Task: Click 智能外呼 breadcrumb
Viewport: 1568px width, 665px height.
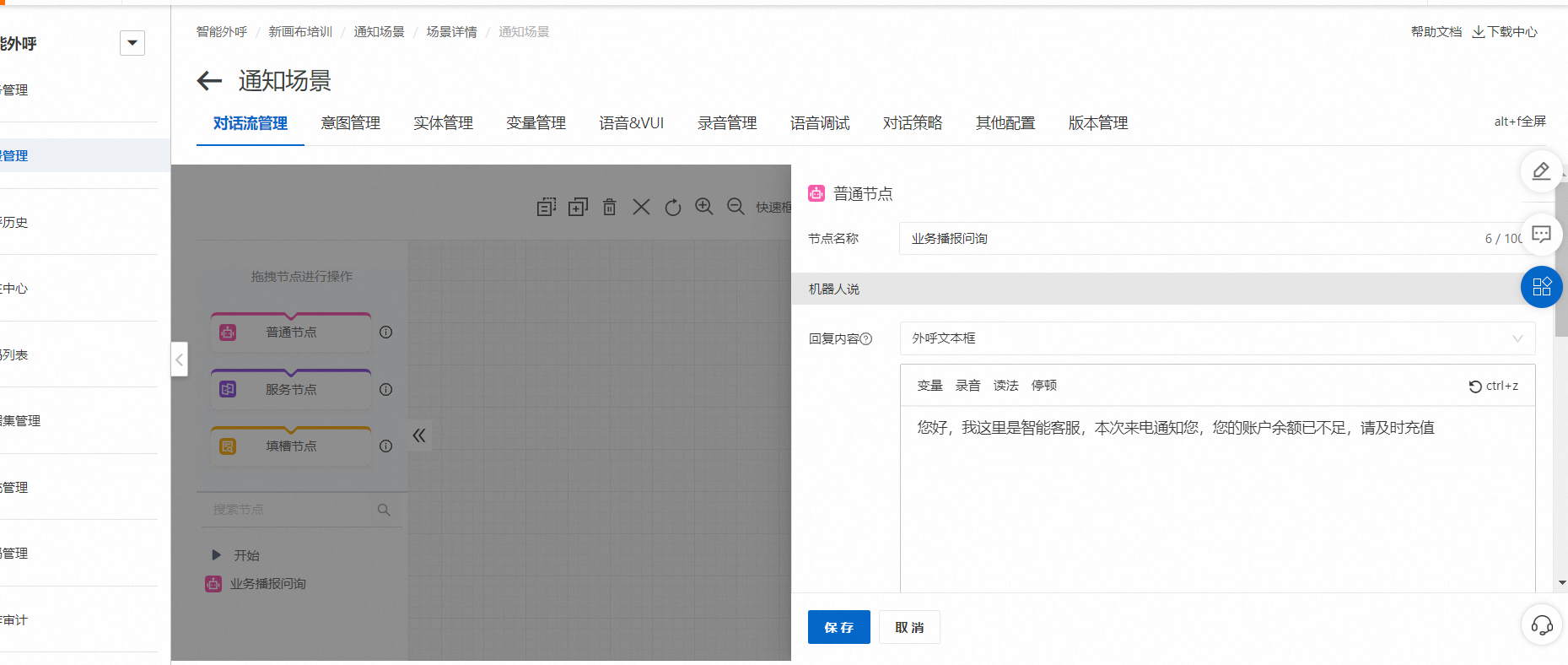Action: click(222, 32)
